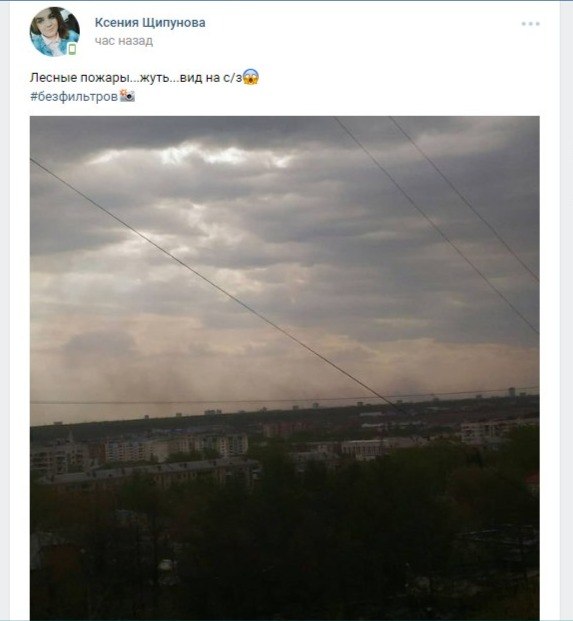
Task: Click the camera emoji after the hashtag
Action: pyautogui.click(x=127, y=96)
